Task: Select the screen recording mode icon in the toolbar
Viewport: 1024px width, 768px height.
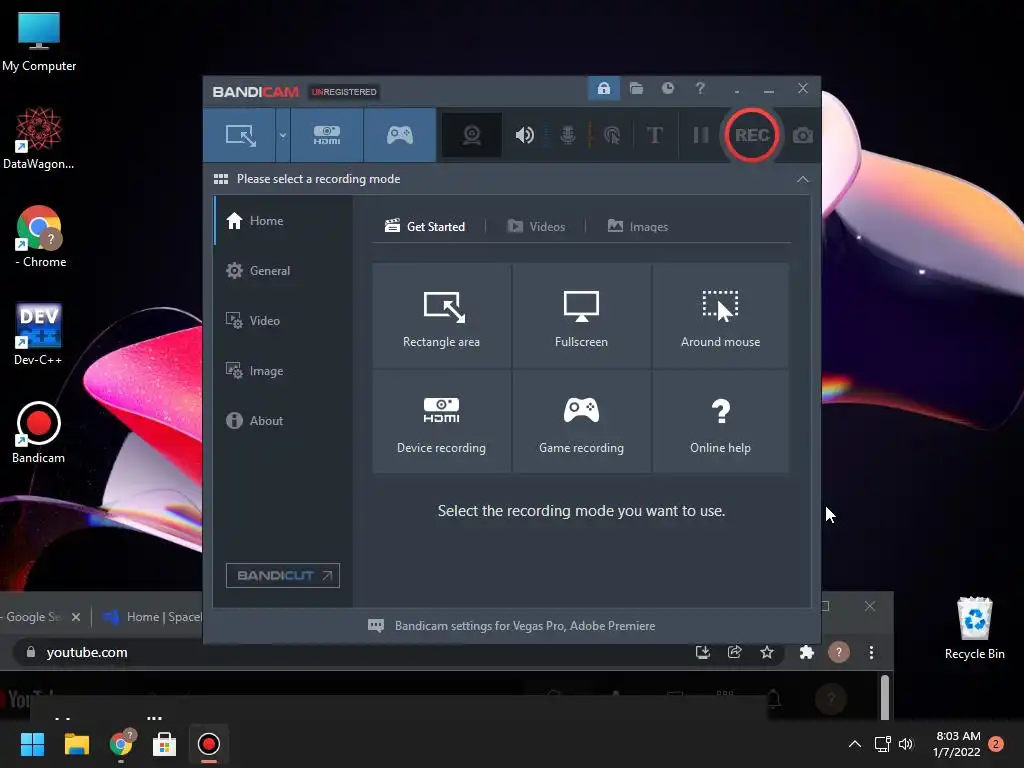Action: coord(240,135)
